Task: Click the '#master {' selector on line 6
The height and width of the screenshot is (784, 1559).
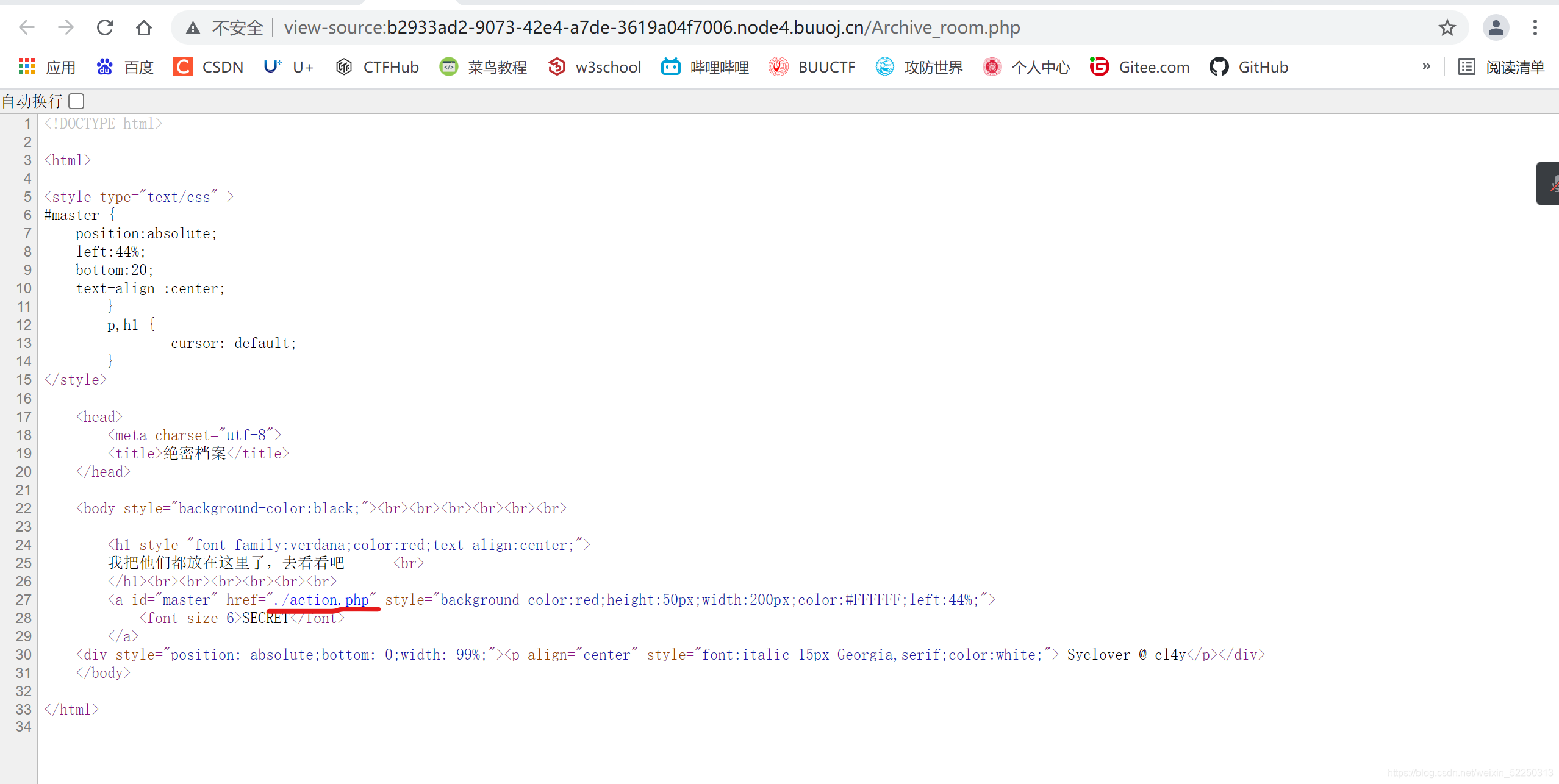Action: (80, 215)
